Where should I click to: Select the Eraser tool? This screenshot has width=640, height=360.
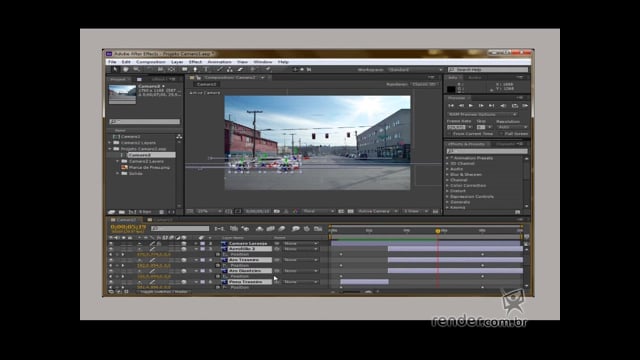click(240, 70)
